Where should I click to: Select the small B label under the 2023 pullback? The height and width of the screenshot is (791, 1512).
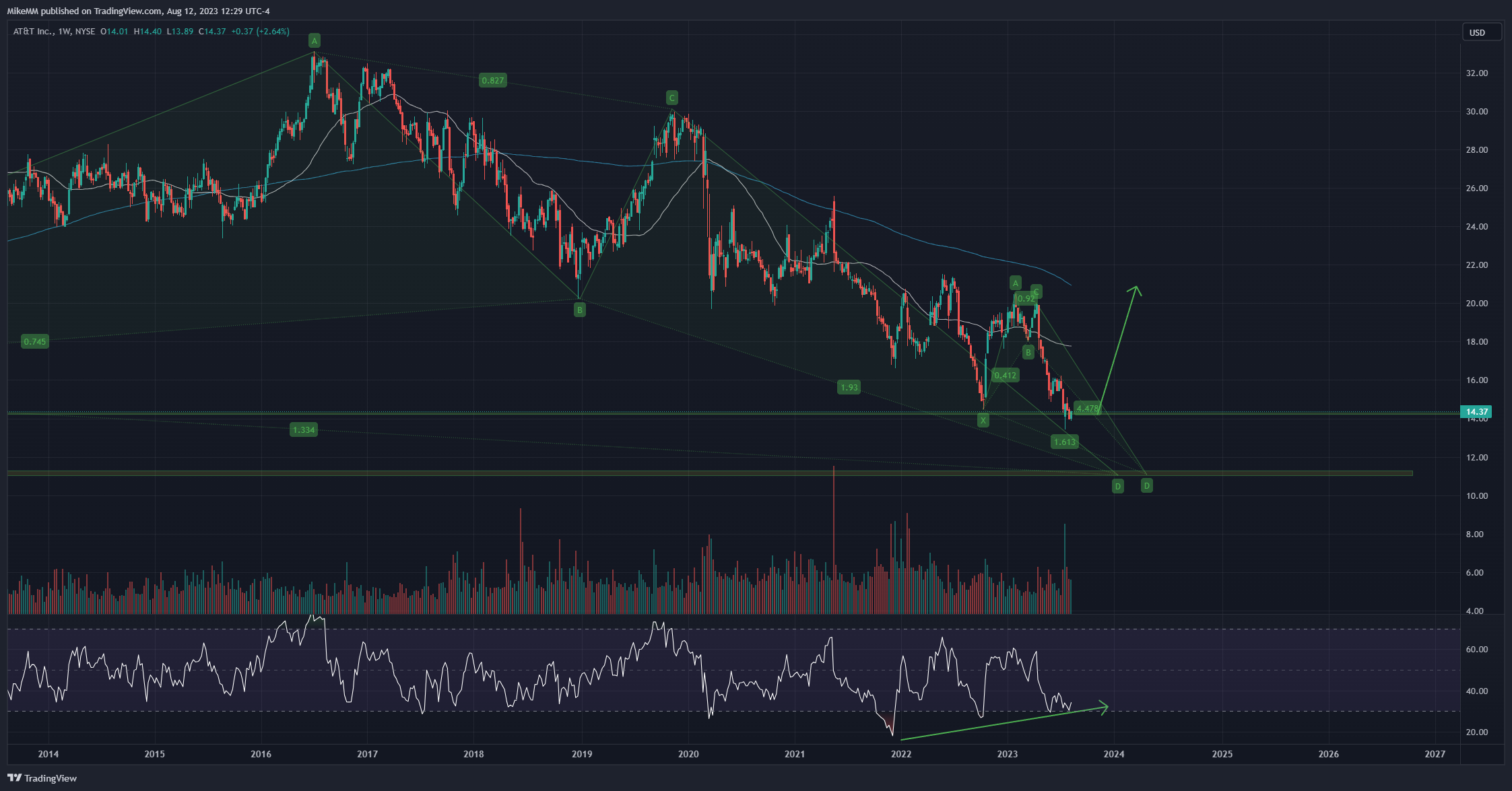pyautogui.click(x=1028, y=352)
